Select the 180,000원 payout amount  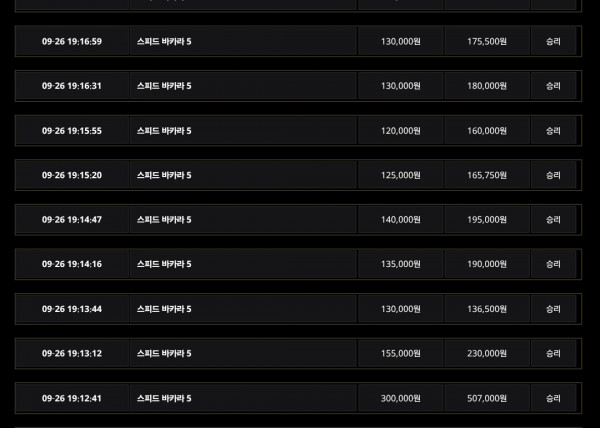click(x=489, y=86)
